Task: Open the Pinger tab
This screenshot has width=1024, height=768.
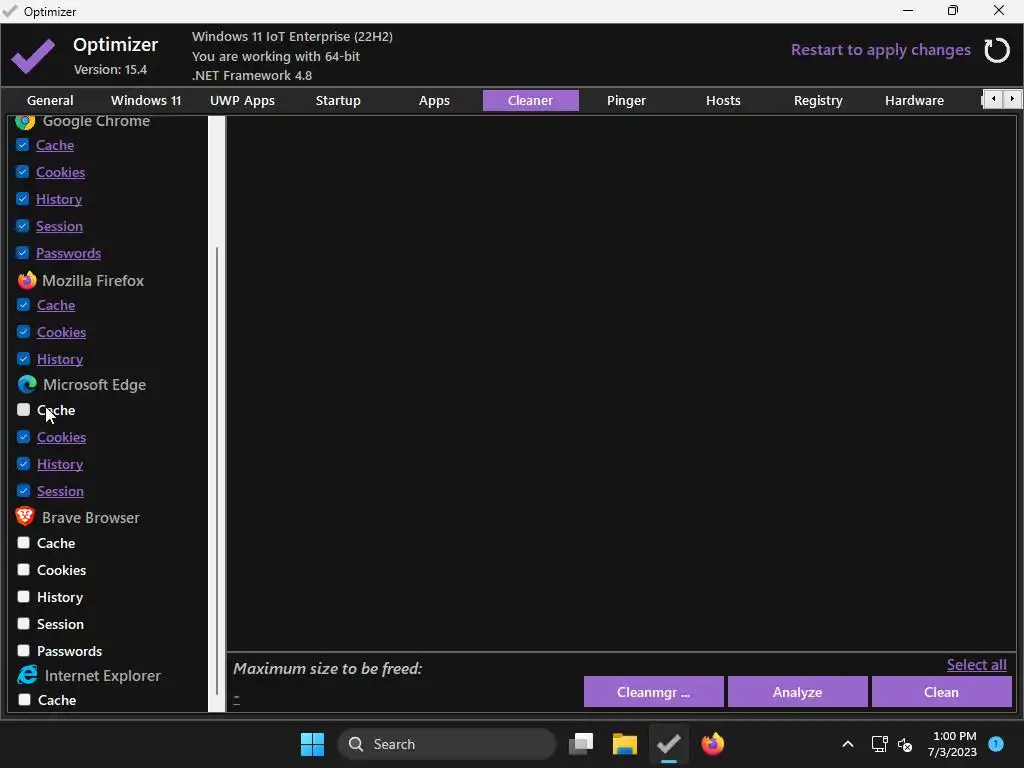Action: pos(626,101)
